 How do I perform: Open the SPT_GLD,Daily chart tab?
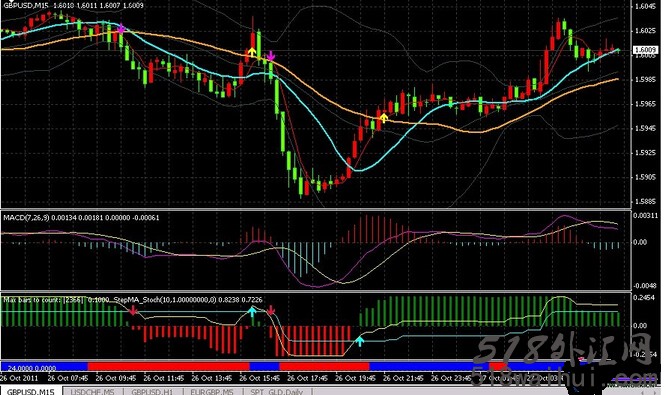pos(277,392)
